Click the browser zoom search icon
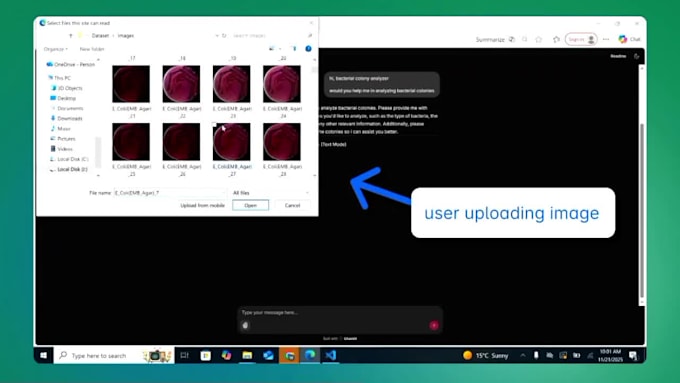680x383 pixels. coord(525,39)
